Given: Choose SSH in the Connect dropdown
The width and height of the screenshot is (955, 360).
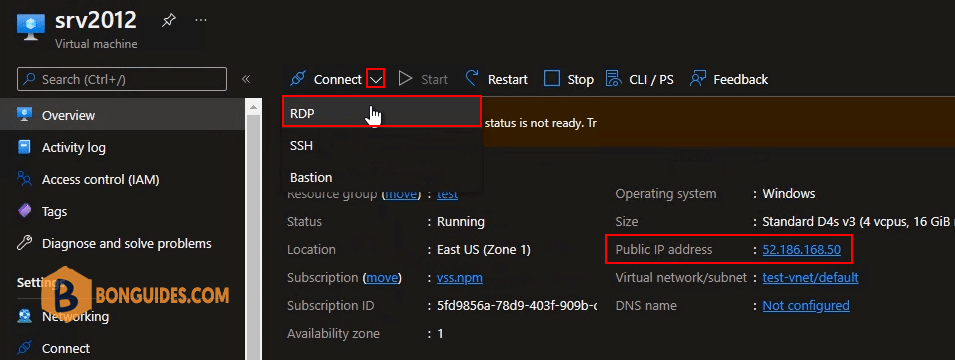Looking at the screenshot, I should (382, 146).
